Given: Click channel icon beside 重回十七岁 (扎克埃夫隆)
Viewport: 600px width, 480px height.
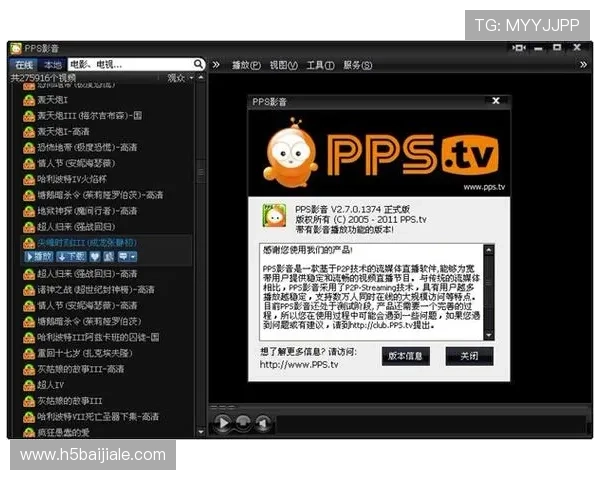Looking at the screenshot, I should 29,354.
